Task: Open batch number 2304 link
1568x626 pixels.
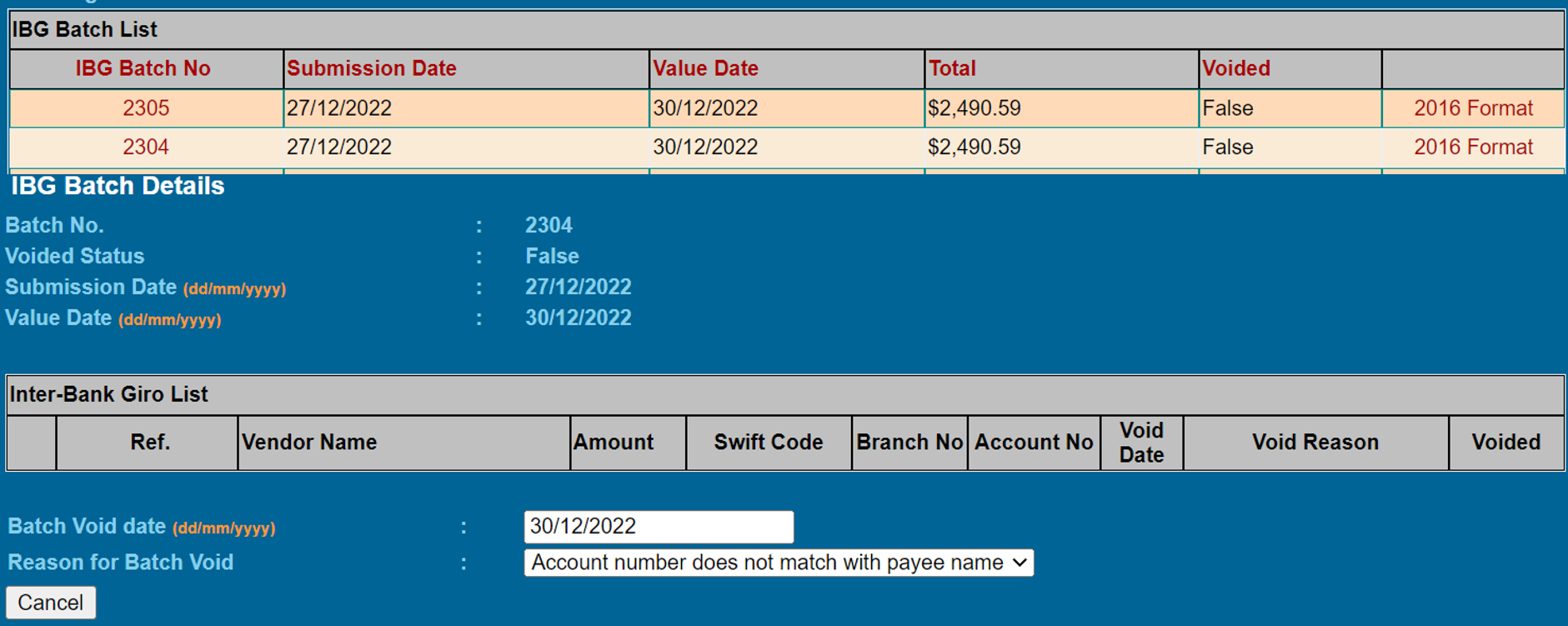Action: coord(146,148)
